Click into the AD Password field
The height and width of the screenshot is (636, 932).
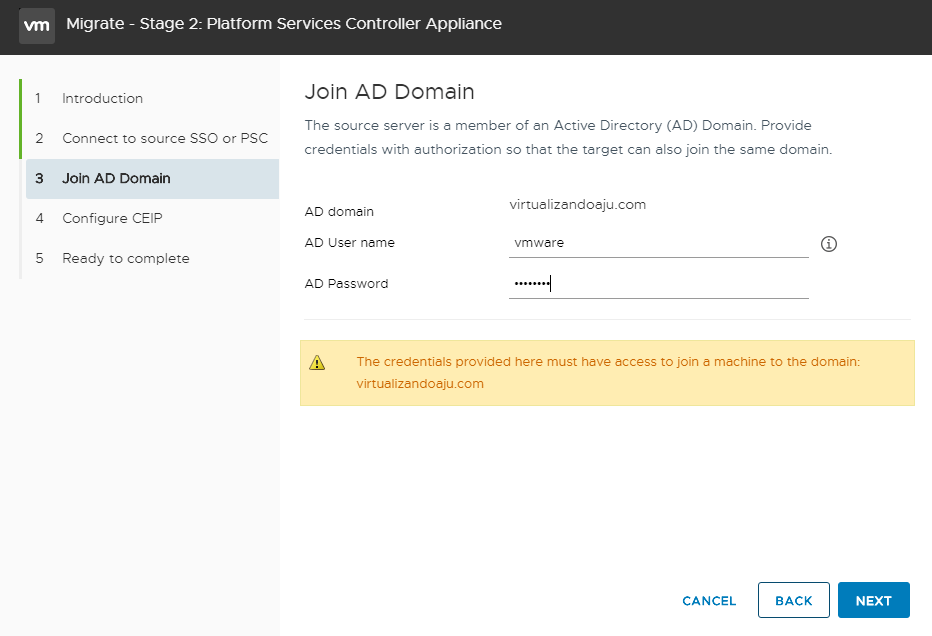658,283
